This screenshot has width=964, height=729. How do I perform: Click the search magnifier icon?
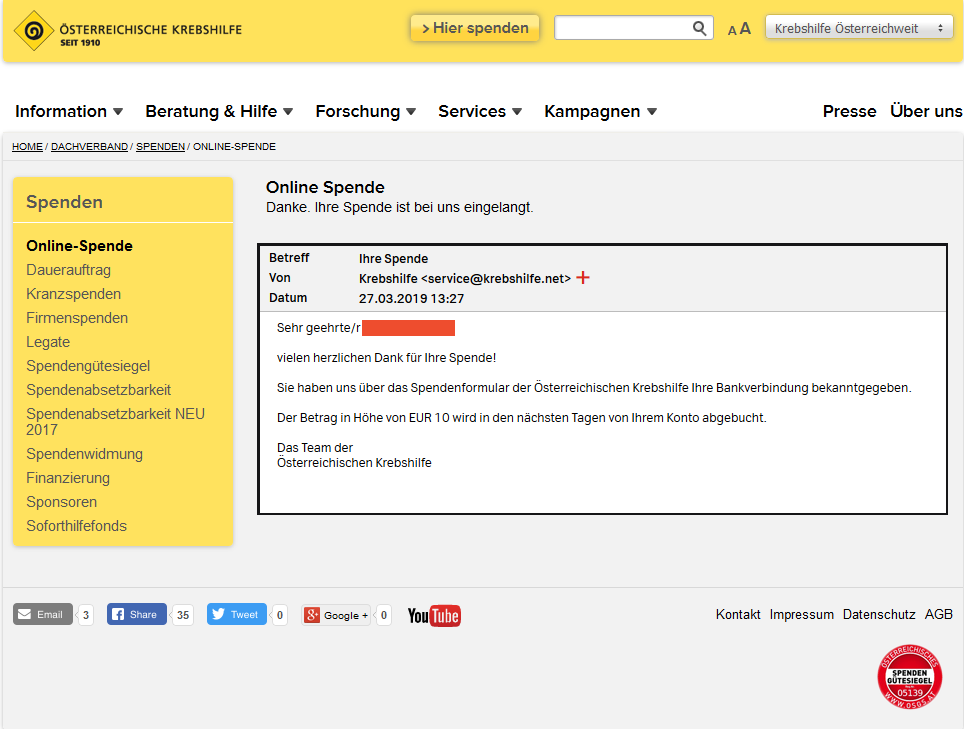coord(700,28)
